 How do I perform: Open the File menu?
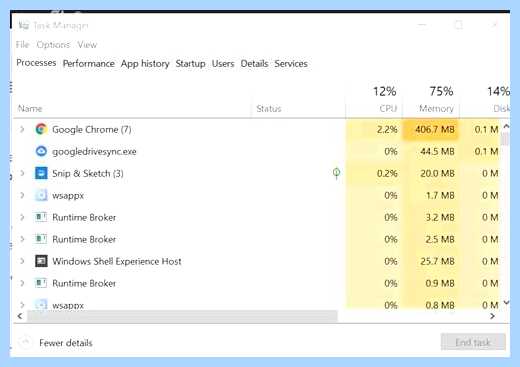(23, 45)
